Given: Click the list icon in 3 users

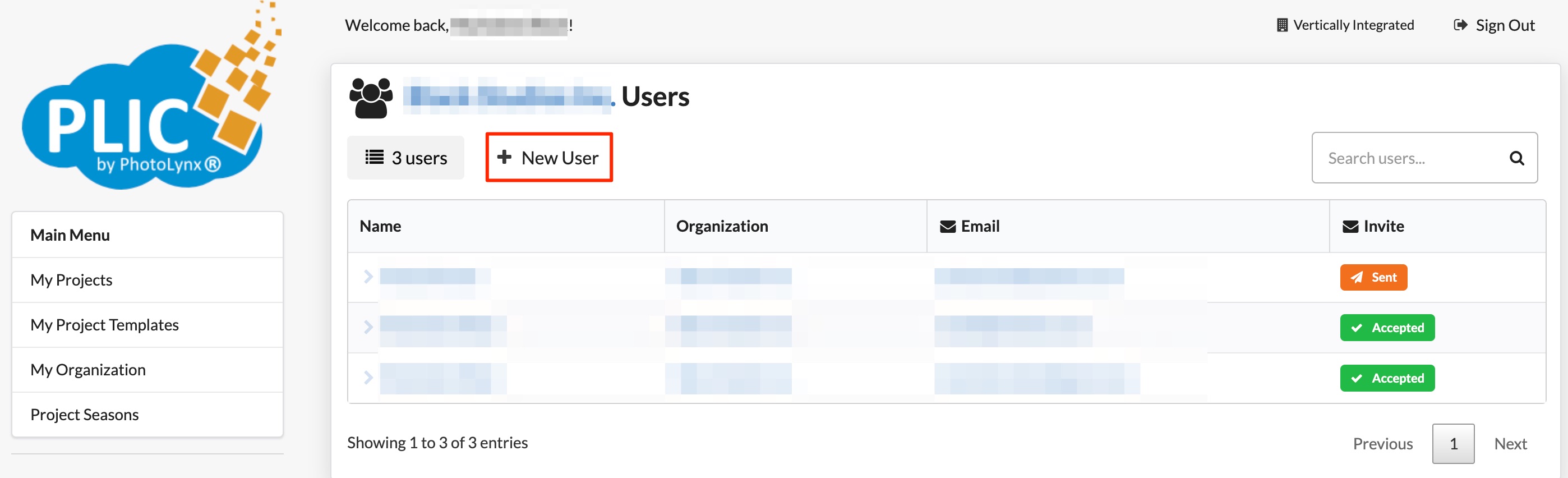Looking at the screenshot, I should 373,158.
